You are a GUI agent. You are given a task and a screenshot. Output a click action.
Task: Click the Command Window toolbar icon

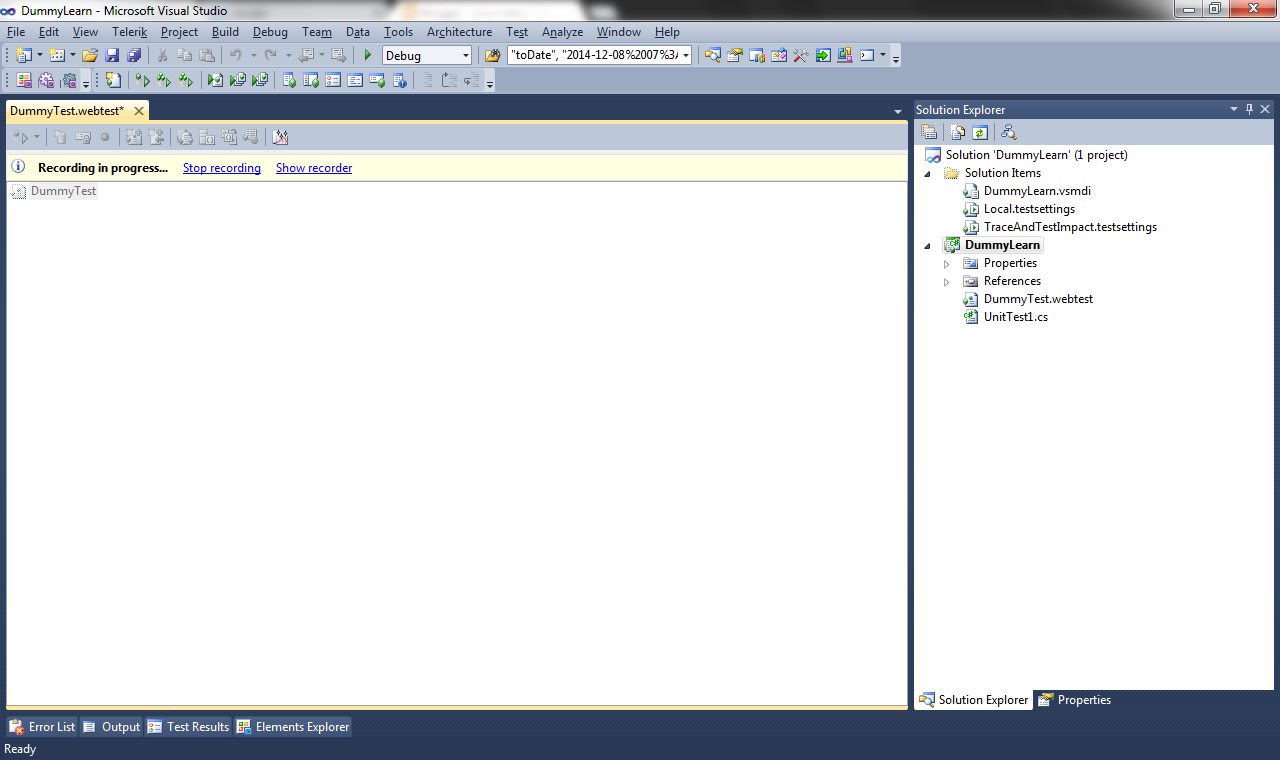(x=867, y=56)
